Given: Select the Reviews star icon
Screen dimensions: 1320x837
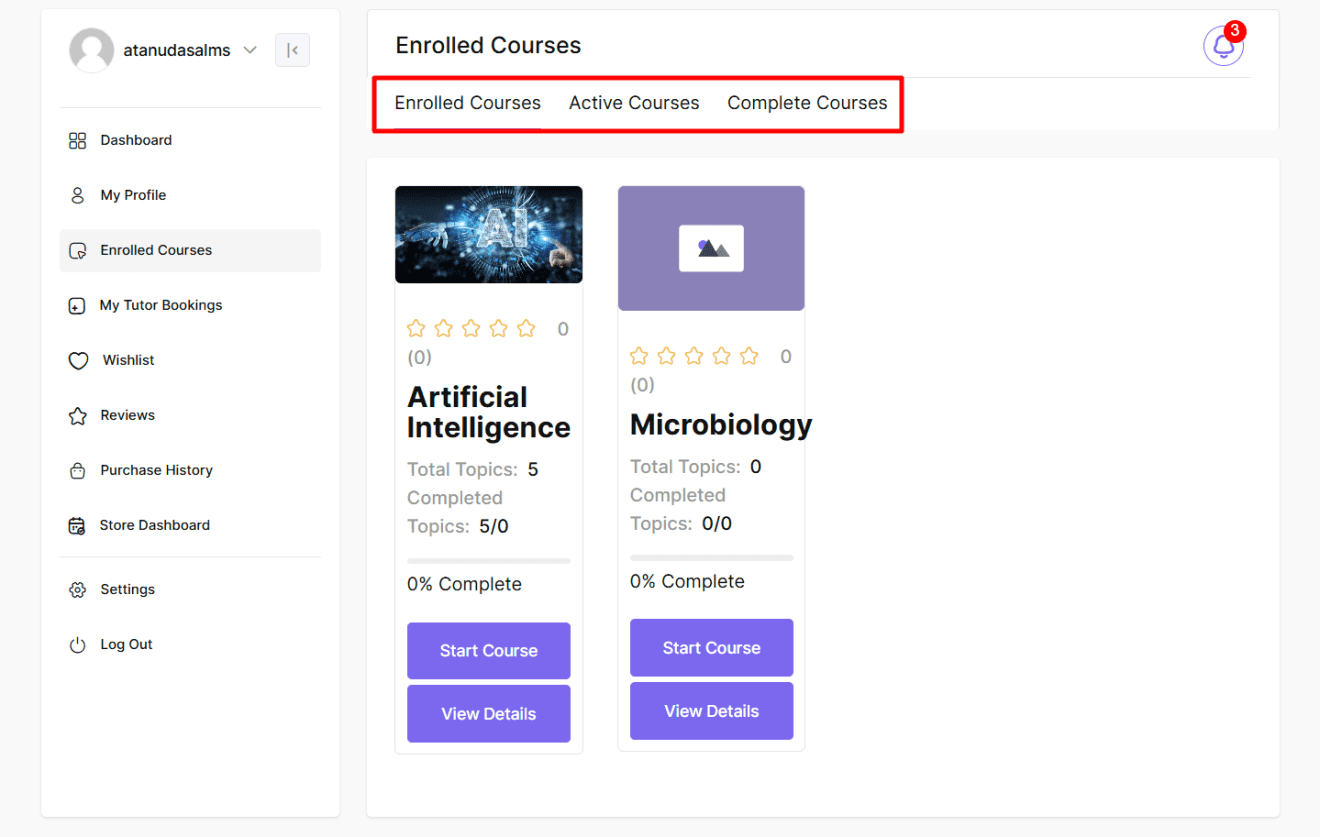Looking at the screenshot, I should coord(78,415).
